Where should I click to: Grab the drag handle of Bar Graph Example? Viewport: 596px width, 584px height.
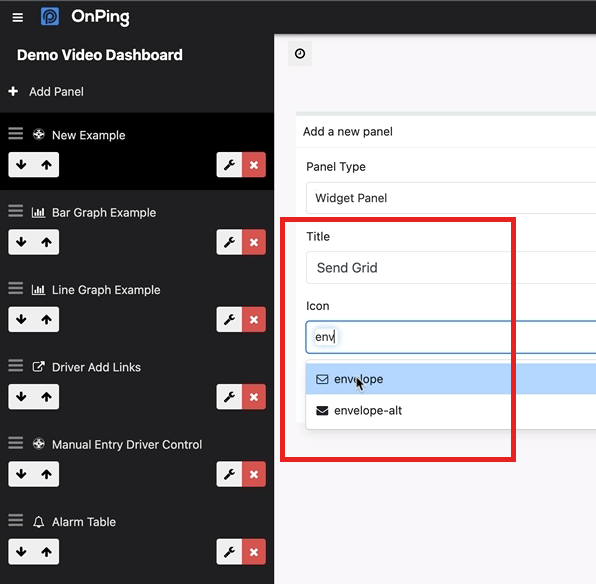pyautogui.click(x=16, y=211)
